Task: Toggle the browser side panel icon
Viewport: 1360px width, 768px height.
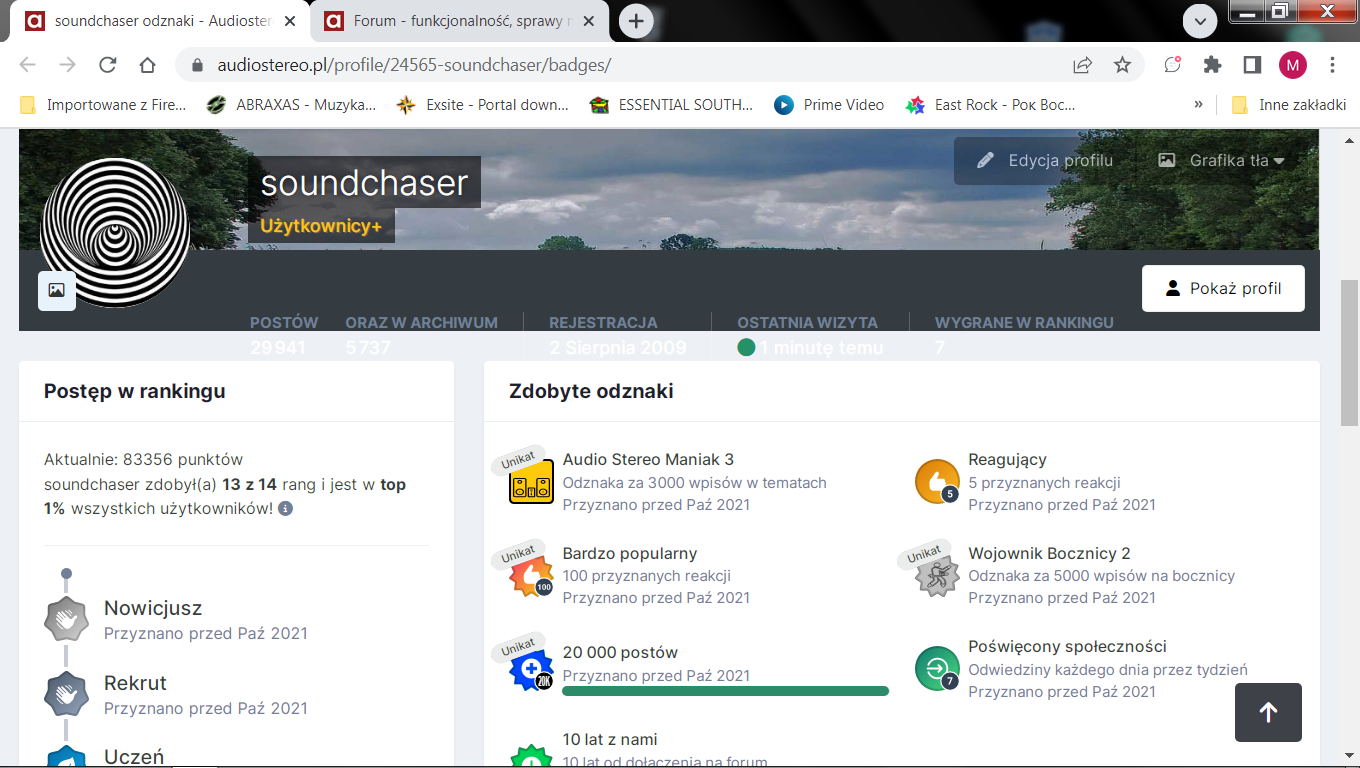Action: (x=1252, y=65)
